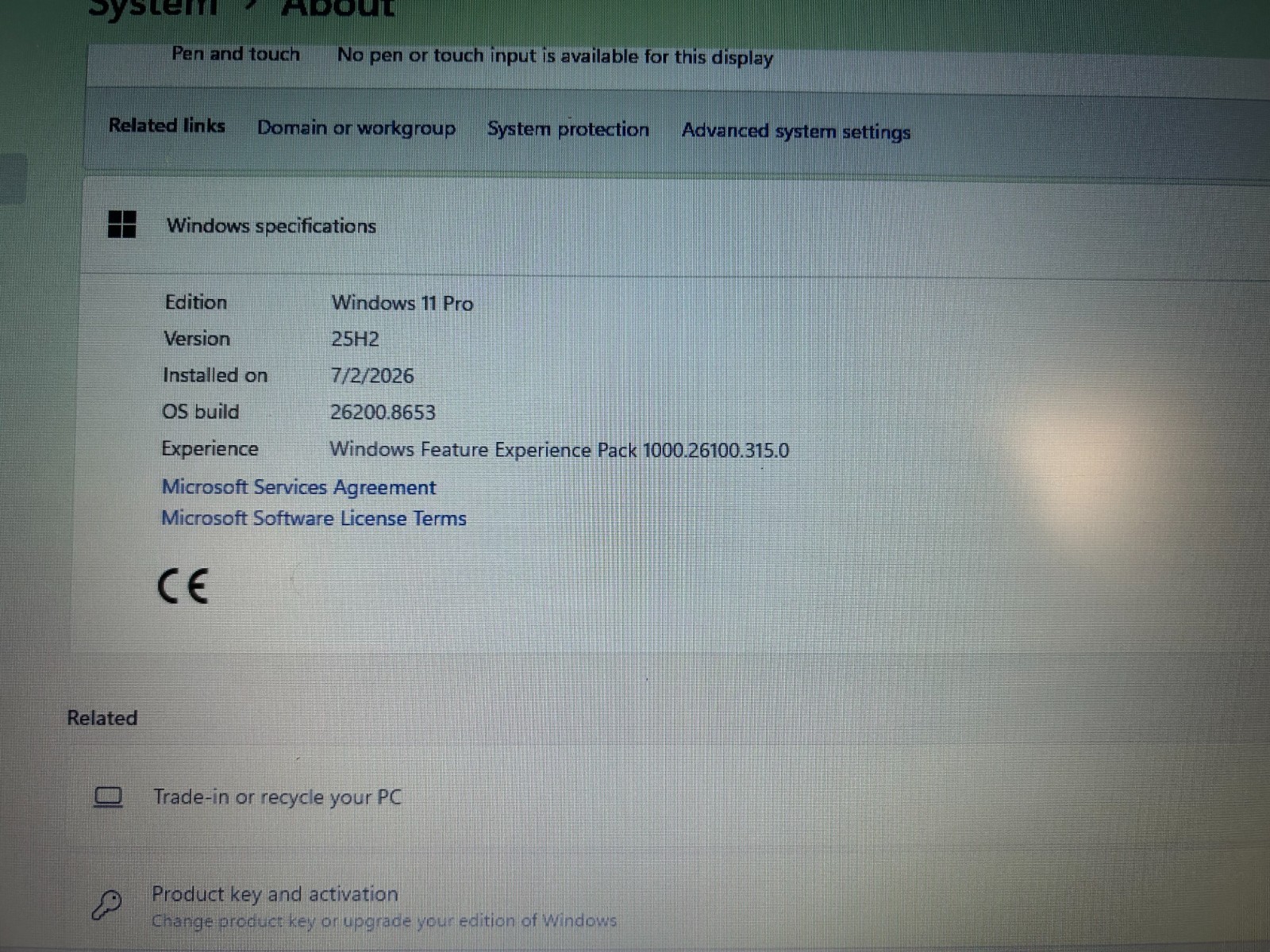Click the Windows logo icon beside specifications
Image resolution: width=1270 pixels, height=952 pixels.
pos(121,225)
